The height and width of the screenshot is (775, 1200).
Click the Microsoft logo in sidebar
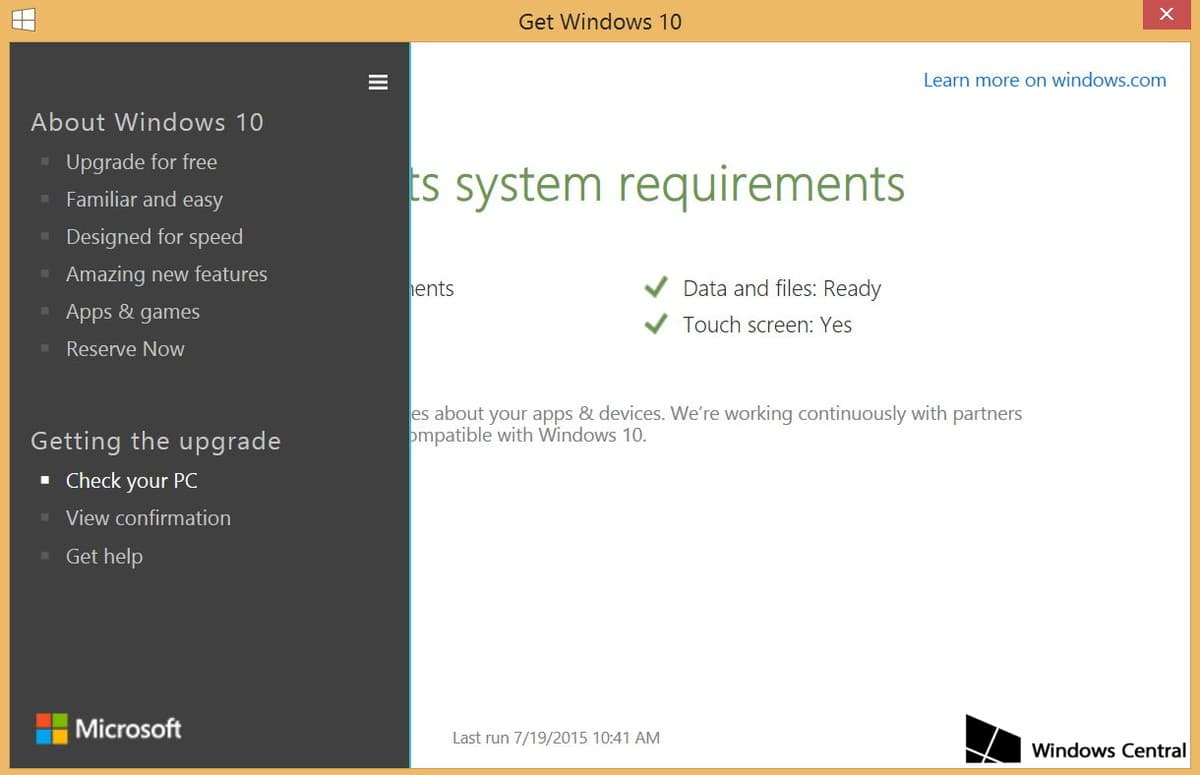(109, 728)
